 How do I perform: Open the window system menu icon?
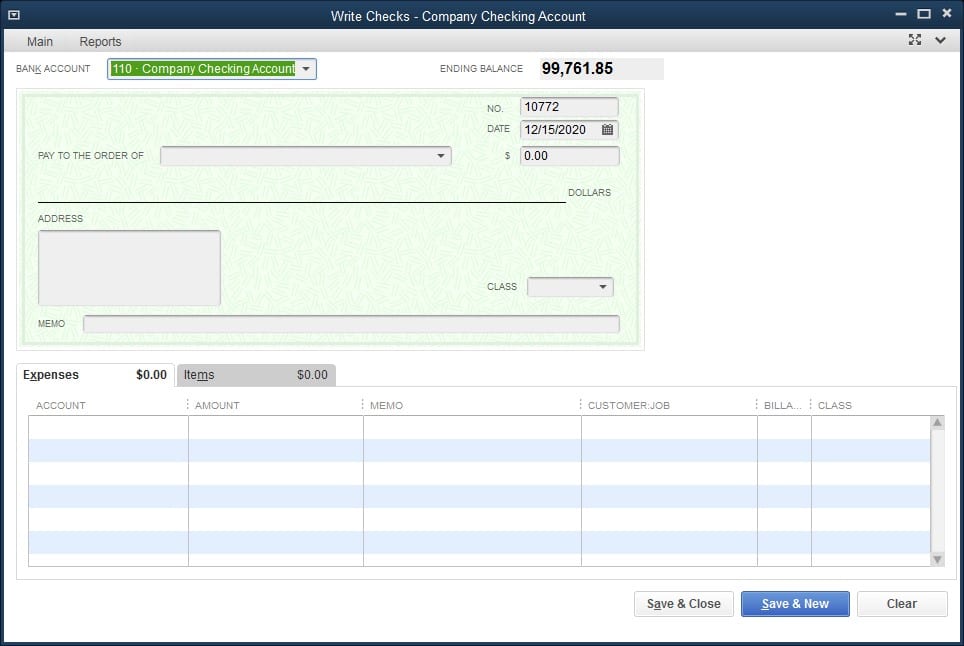14,15
